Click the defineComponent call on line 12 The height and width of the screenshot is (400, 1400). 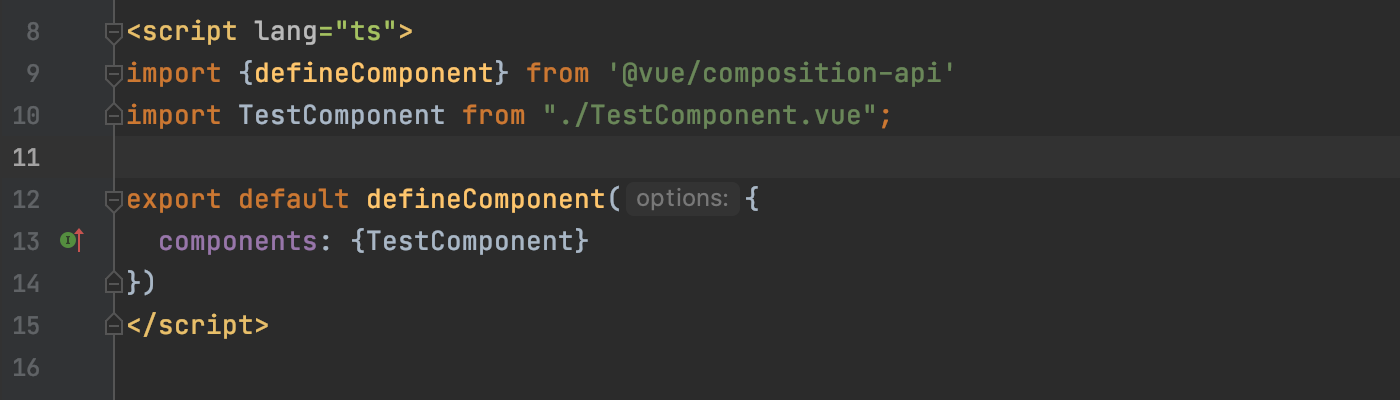click(486, 199)
